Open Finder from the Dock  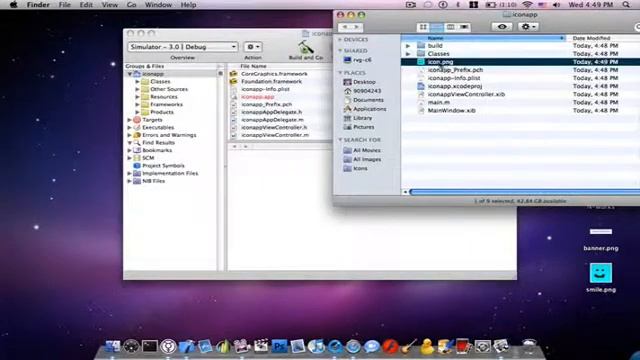(113, 347)
